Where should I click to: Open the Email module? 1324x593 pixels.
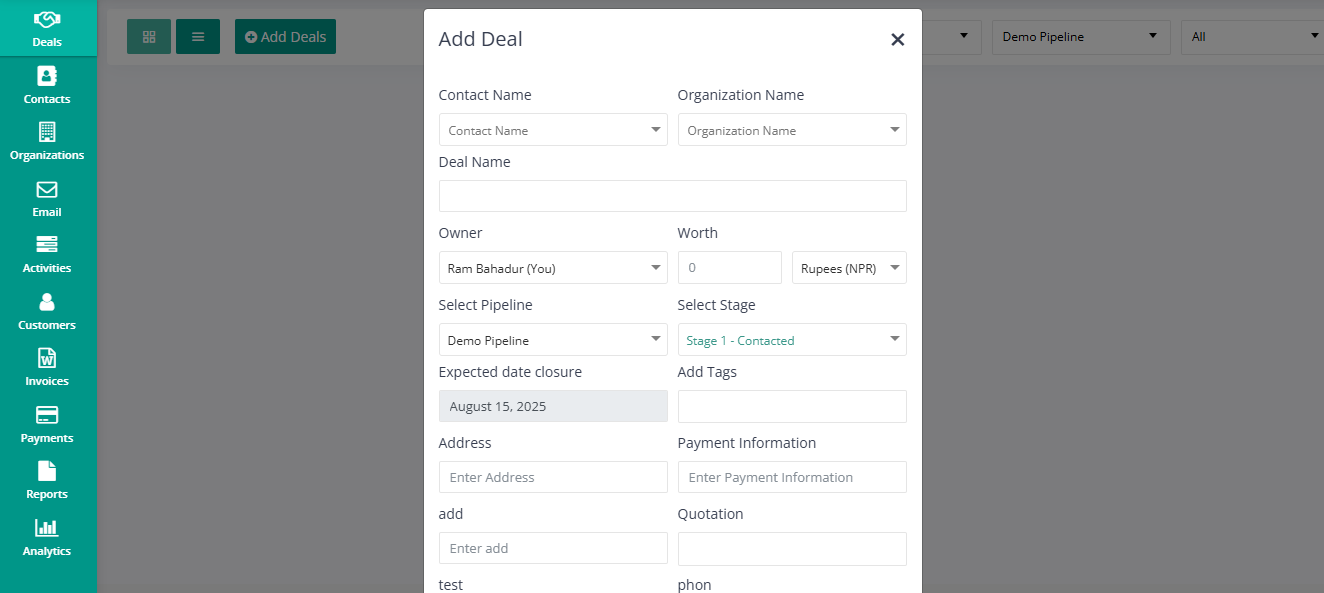click(46, 197)
